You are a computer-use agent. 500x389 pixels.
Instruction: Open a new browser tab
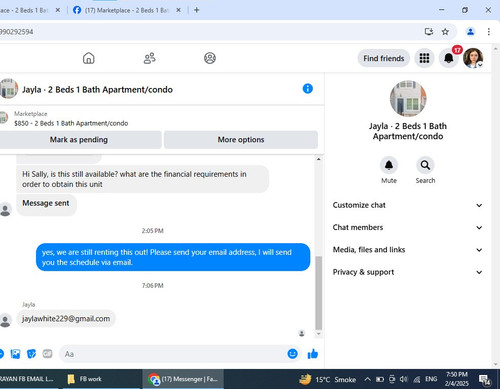[197, 10]
